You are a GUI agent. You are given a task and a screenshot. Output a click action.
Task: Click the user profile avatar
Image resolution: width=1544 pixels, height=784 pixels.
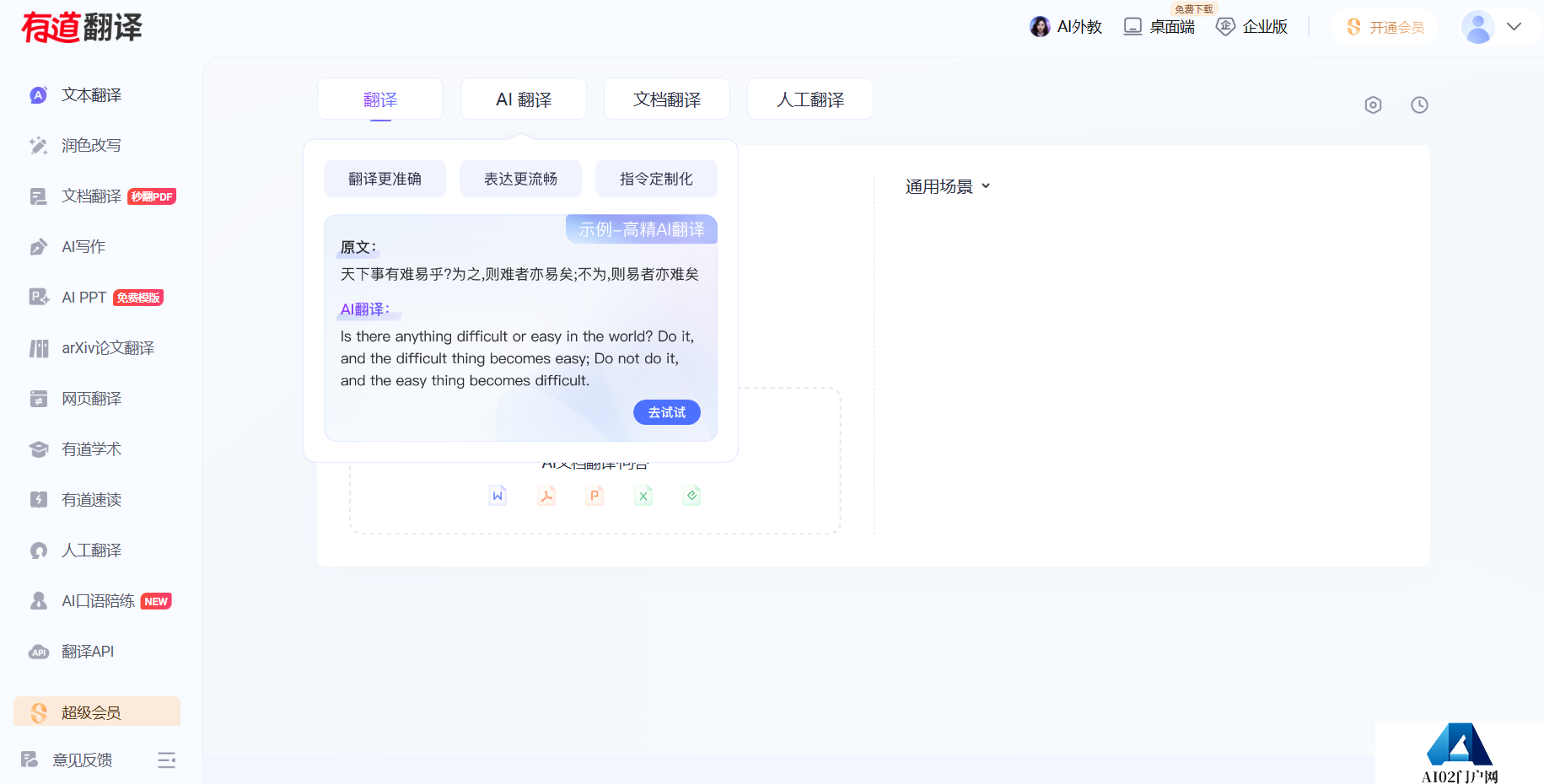[x=1477, y=27]
